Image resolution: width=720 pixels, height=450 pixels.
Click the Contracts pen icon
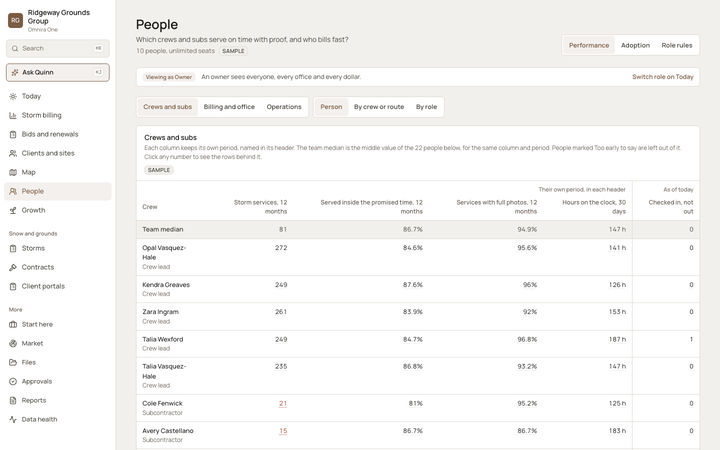click(13, 267)
